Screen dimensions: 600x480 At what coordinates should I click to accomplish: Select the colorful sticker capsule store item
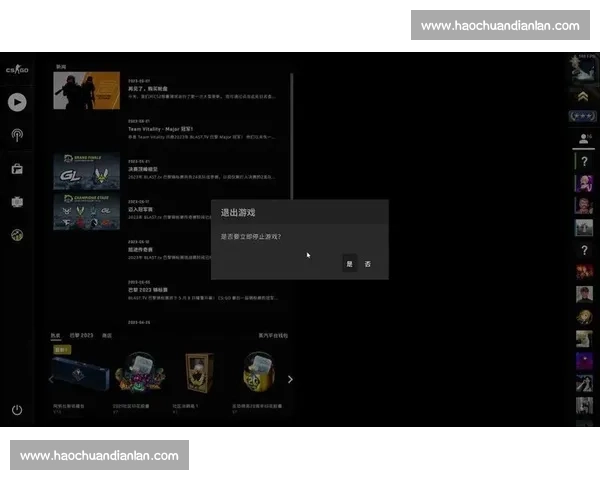pyautogui.click(x=140, y=372)
